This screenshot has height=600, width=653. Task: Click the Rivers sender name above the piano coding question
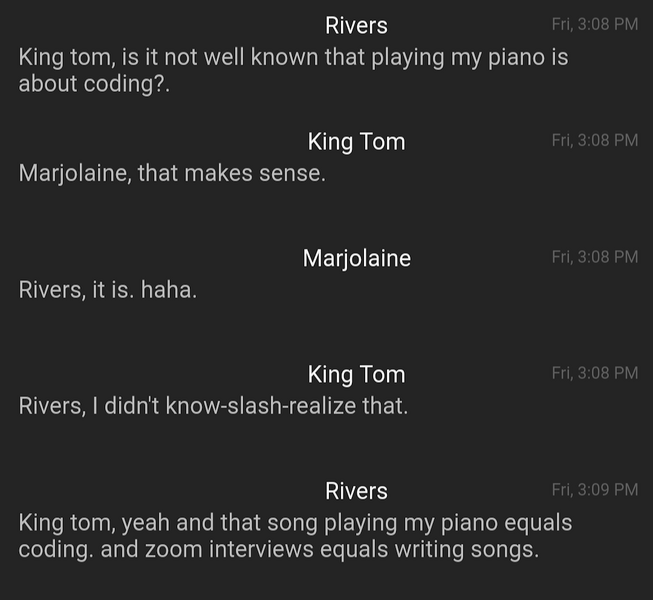(x=356, y=26)
